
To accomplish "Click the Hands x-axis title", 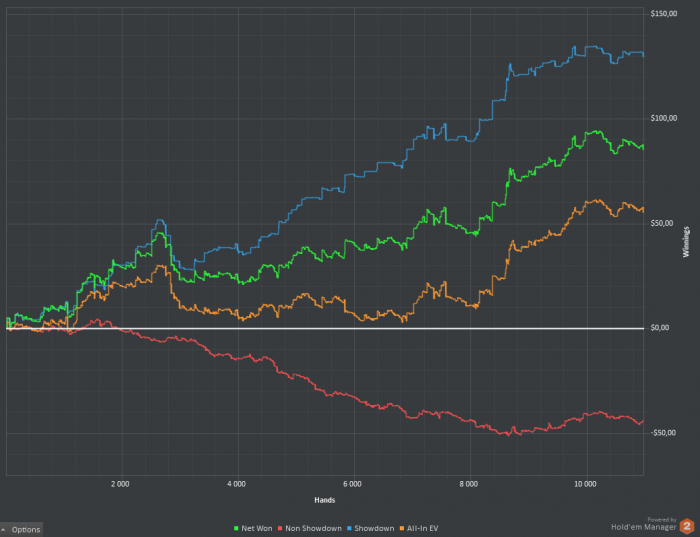I will [x=325, y=500].
